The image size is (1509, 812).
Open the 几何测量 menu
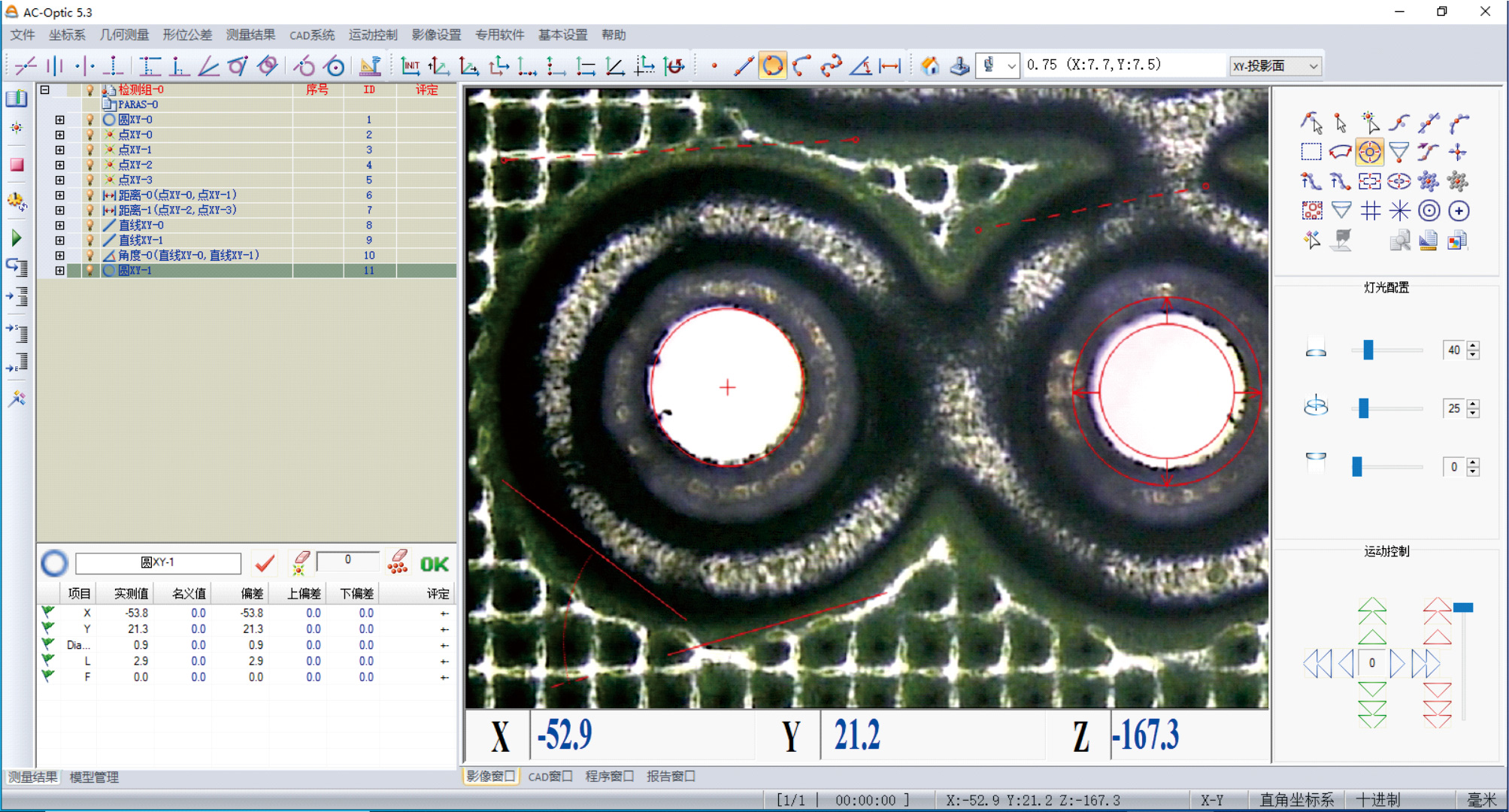(124, 35)
